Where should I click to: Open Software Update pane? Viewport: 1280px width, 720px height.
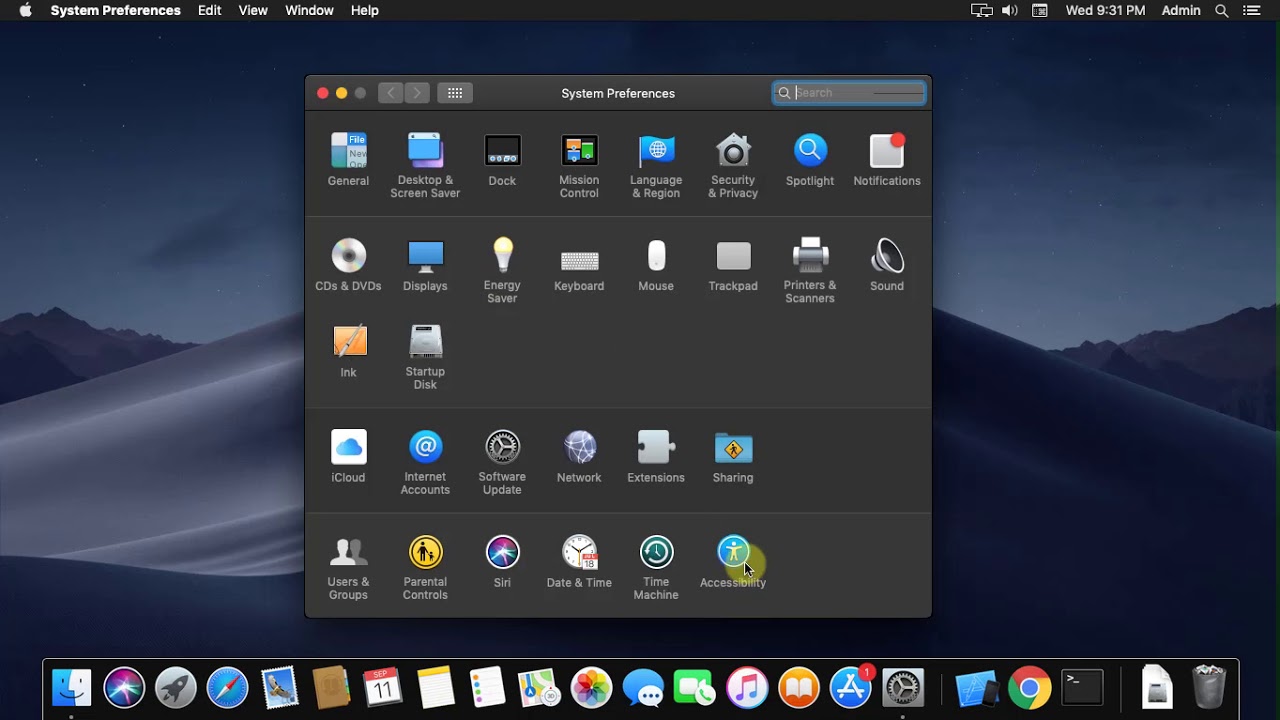click(x=502, y=462)
